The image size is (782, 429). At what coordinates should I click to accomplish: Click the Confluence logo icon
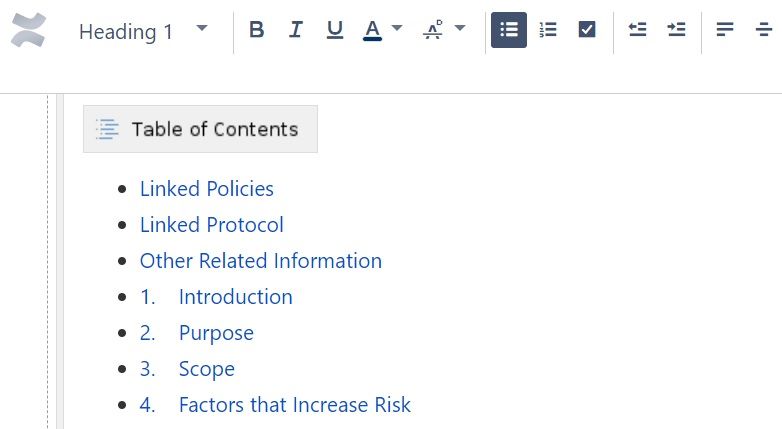[x=29, y=30]
